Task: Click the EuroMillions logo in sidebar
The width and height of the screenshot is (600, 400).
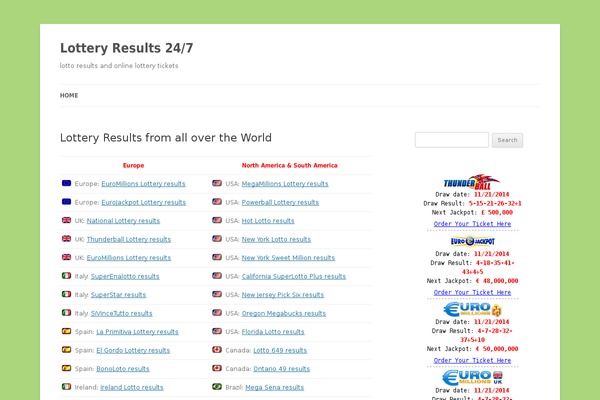Action: pos(473,309)
